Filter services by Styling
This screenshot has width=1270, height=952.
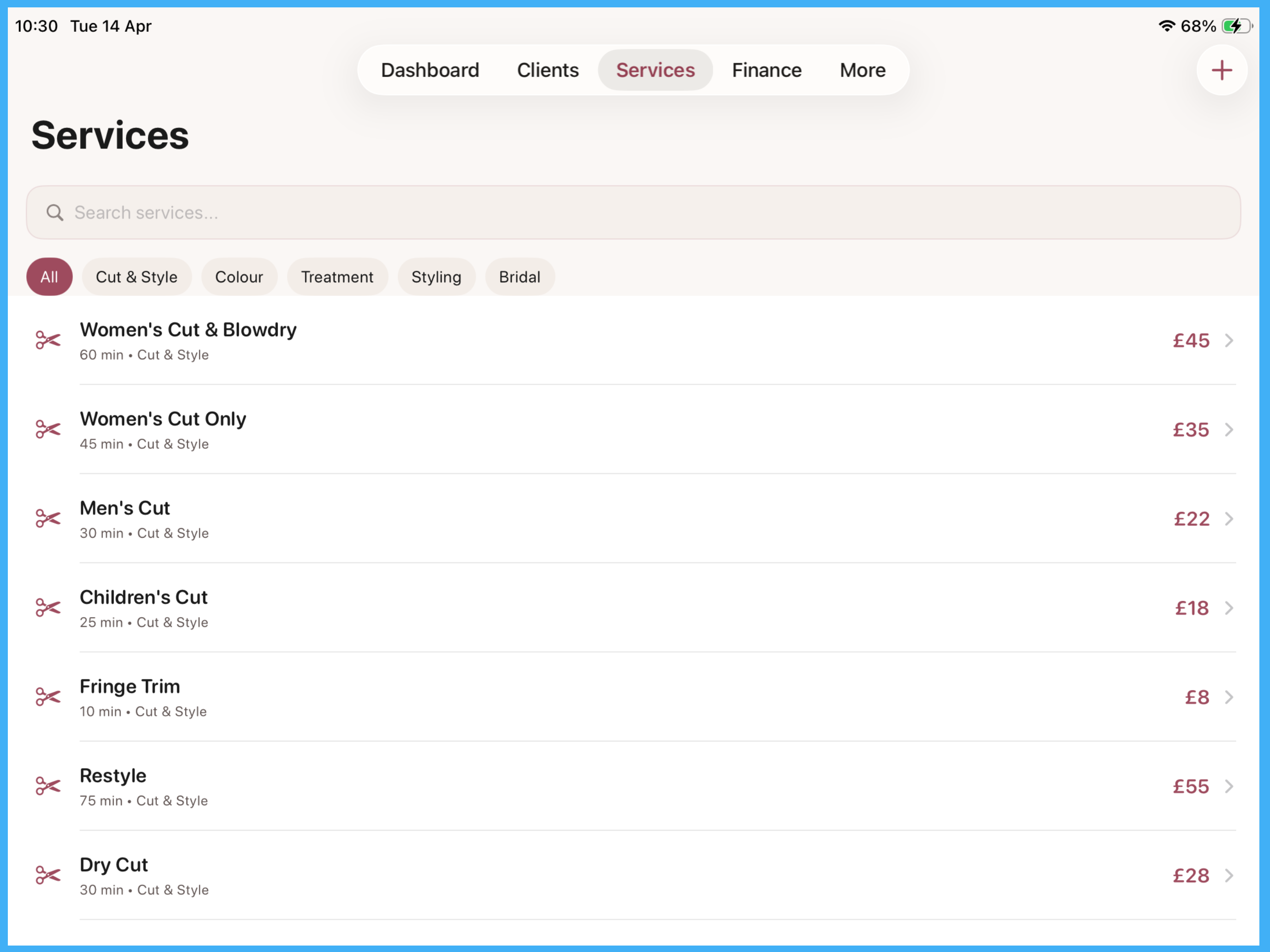(x=437, y=277)
